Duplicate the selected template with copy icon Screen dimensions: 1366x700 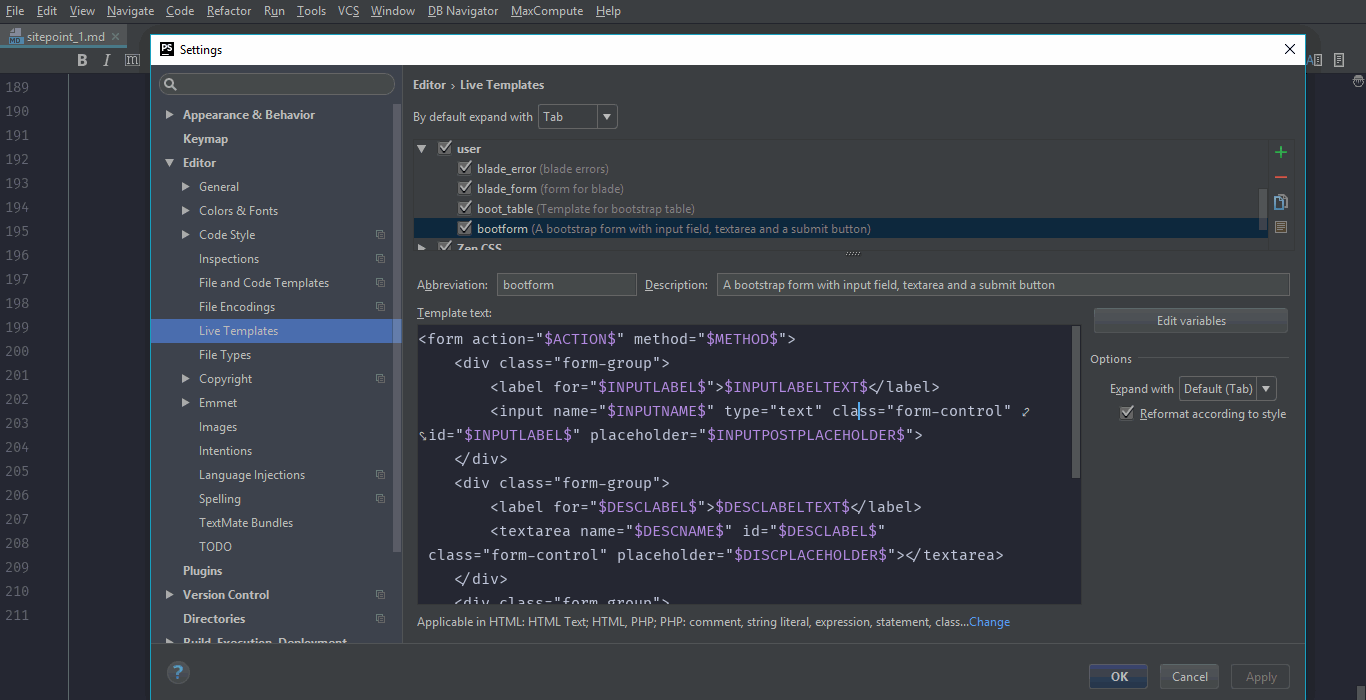click(1281, 202)
